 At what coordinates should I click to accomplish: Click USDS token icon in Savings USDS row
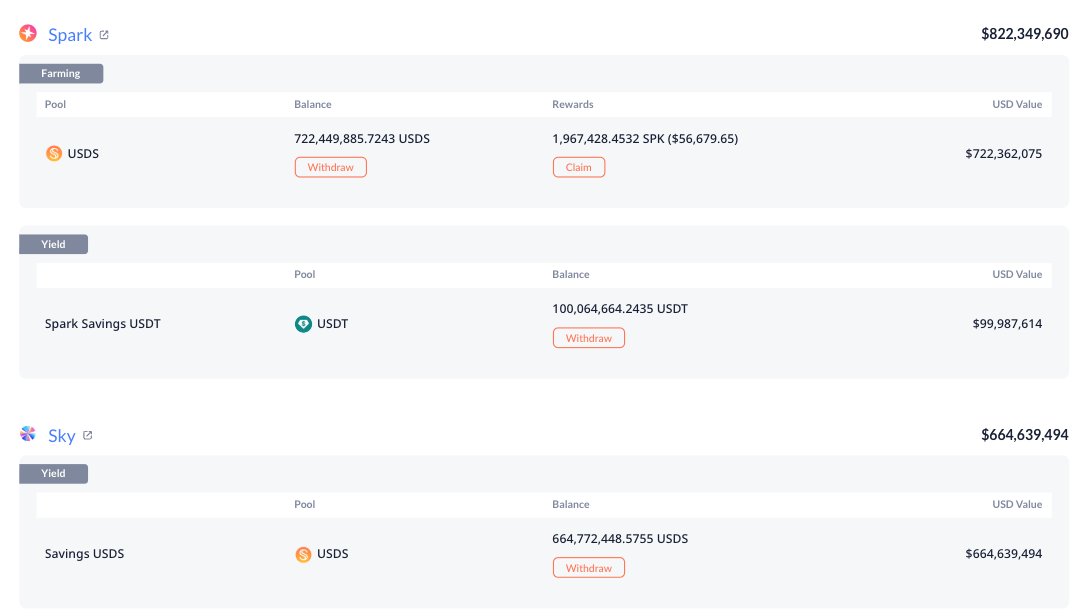pos(303,554)
